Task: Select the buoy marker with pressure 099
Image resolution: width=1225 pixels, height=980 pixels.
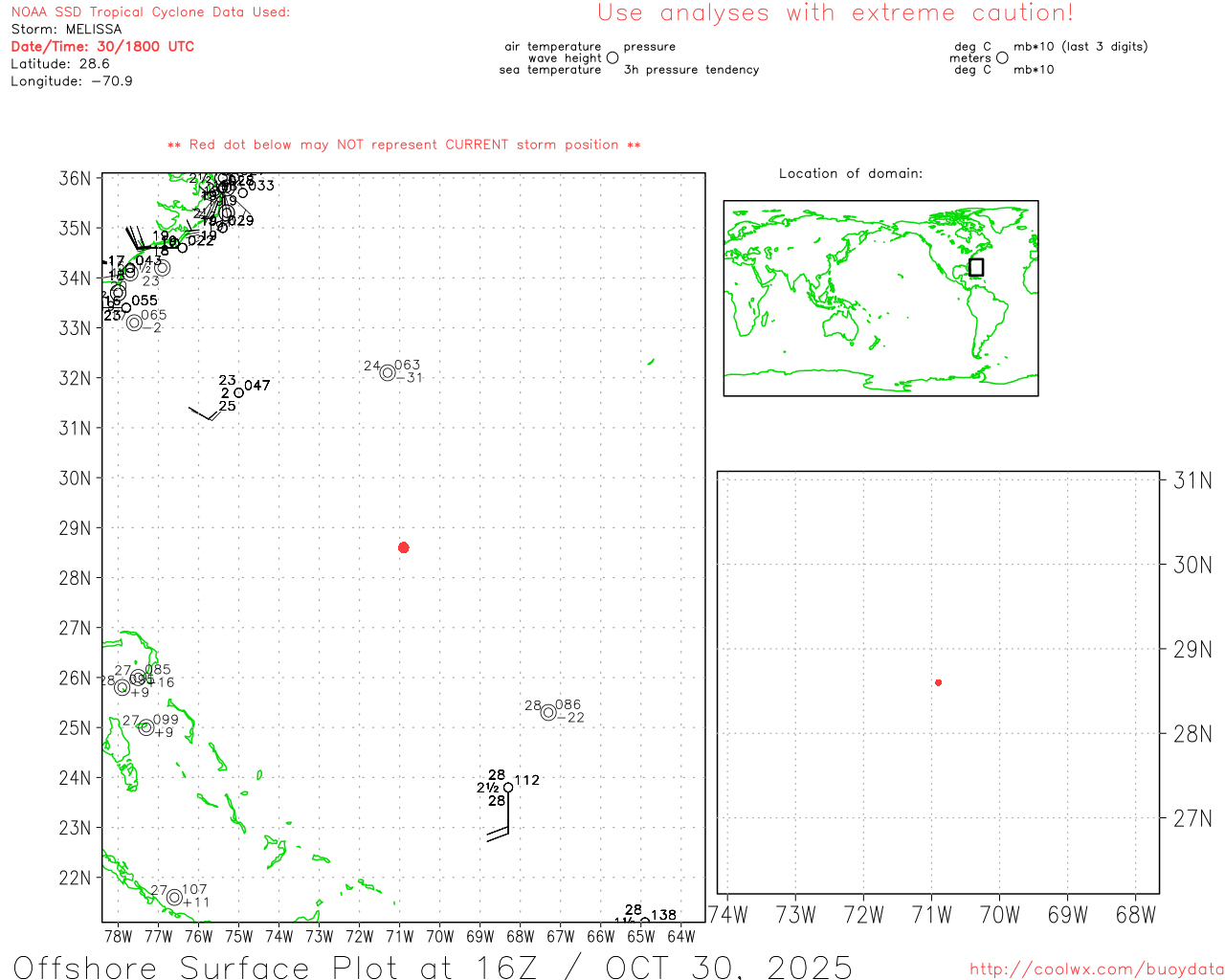Action: (145, 727)
